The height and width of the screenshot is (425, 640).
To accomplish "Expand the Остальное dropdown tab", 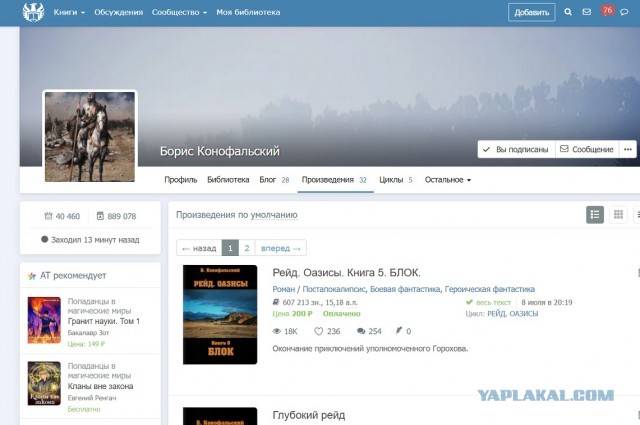I will 447,180.
